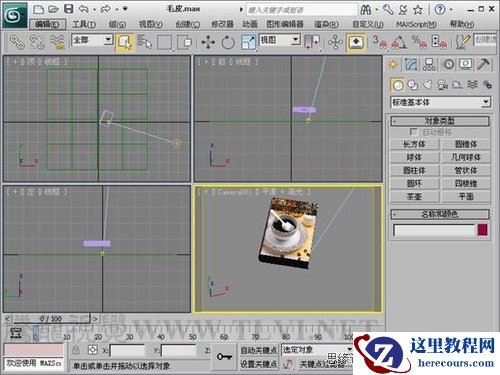
Task: Click the Undo arrow icon
Action: tap(83, 9)
